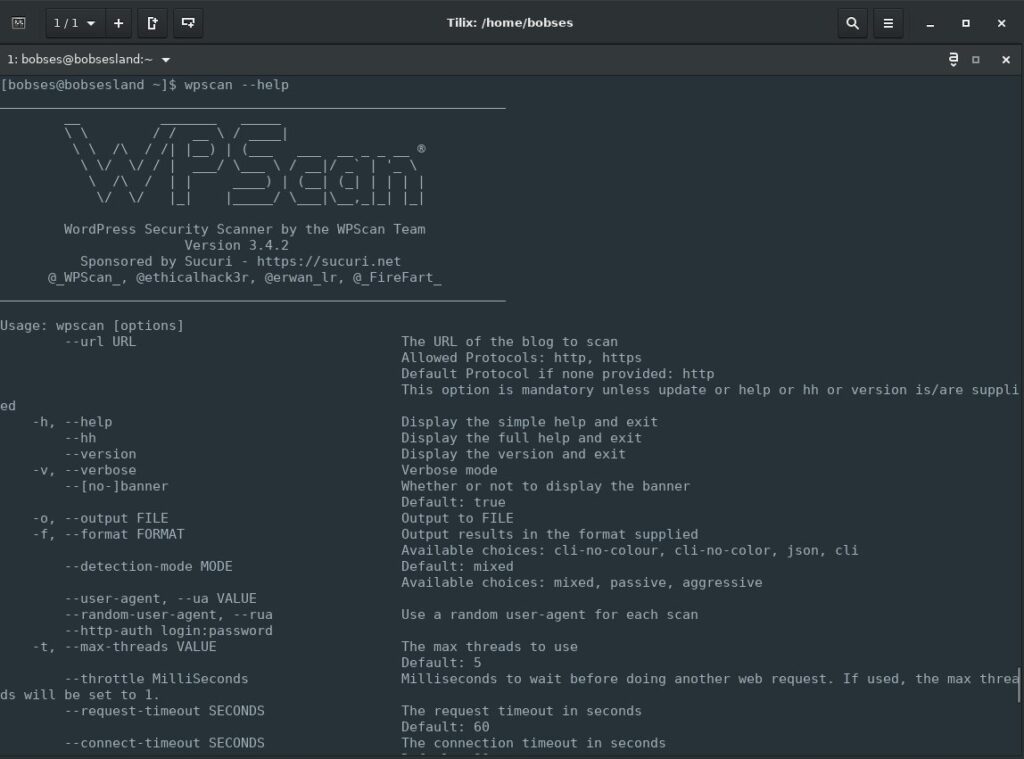Open the Tilix hamburger menu
Image resolution: width=1024 pixels, height=759 pixels.
click(x=888, y=23)
